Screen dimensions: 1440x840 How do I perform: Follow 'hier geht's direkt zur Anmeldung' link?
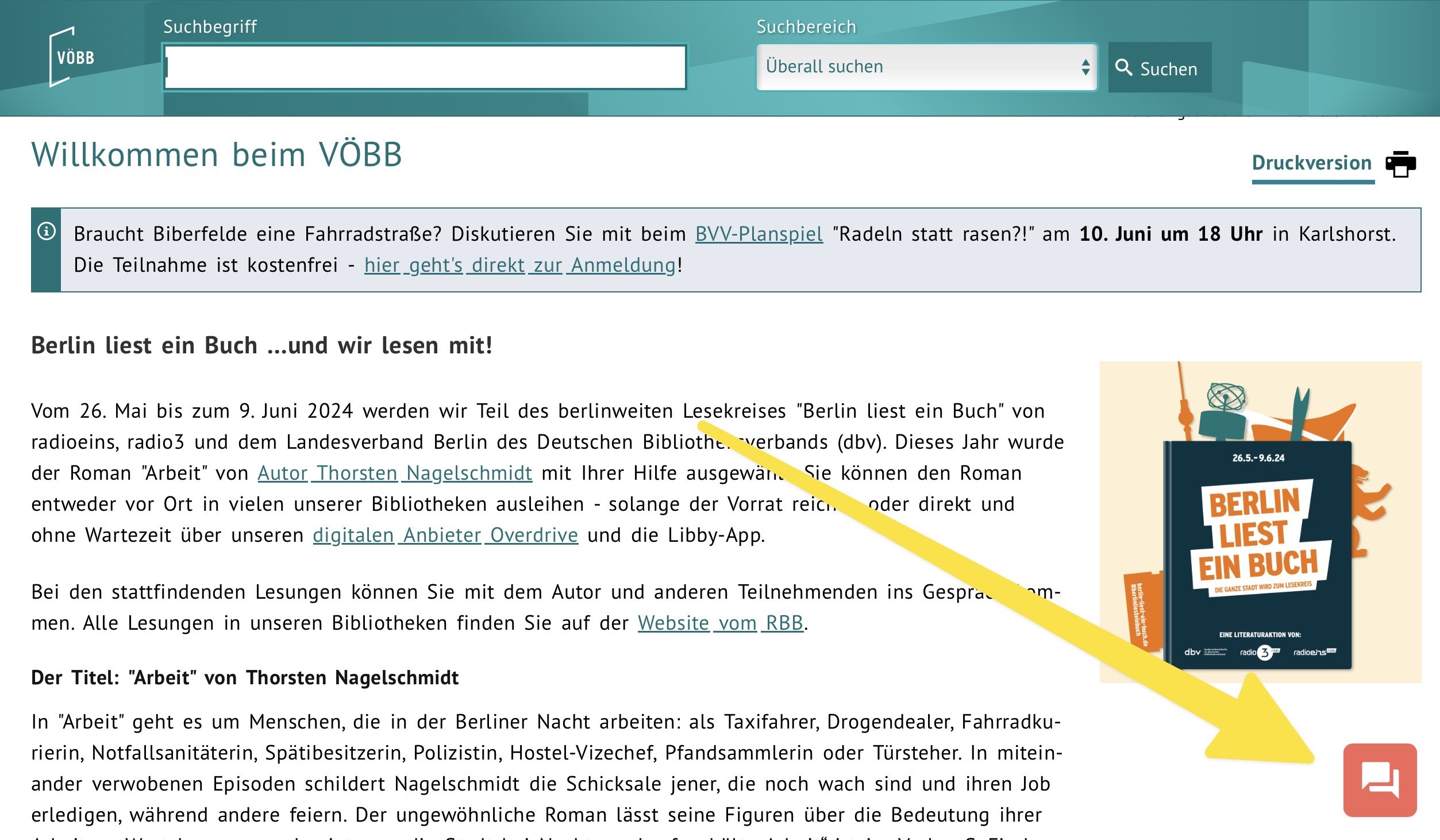tap(520, 265)
